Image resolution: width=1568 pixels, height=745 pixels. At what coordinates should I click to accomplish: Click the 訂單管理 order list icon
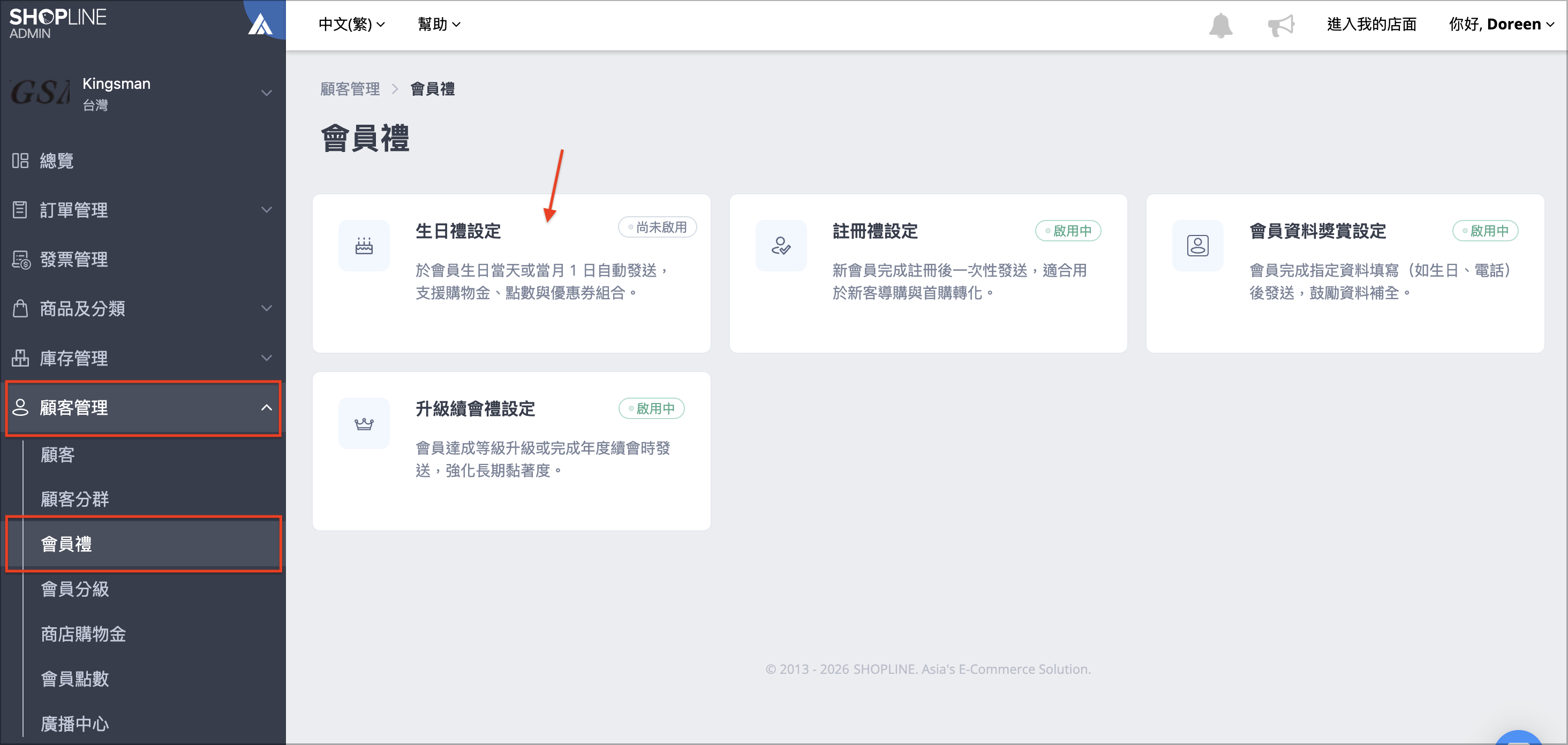click(x=20, y=210)
